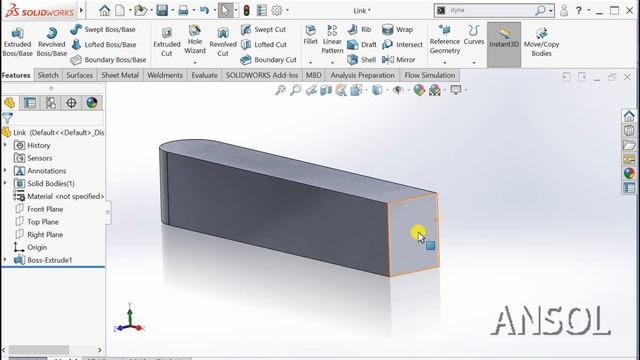Open Reference Geometry tools

point(444,40)
